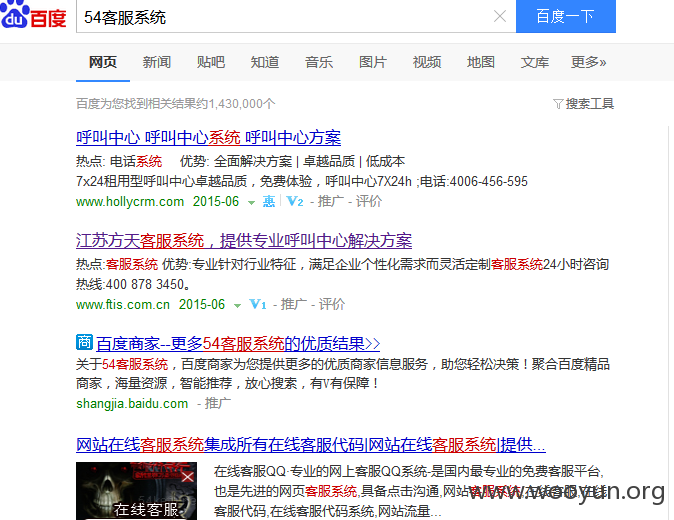674x520 pixels.
Task: Visit www.ftis.com.cn green URL
Action: tap(123, 305)
